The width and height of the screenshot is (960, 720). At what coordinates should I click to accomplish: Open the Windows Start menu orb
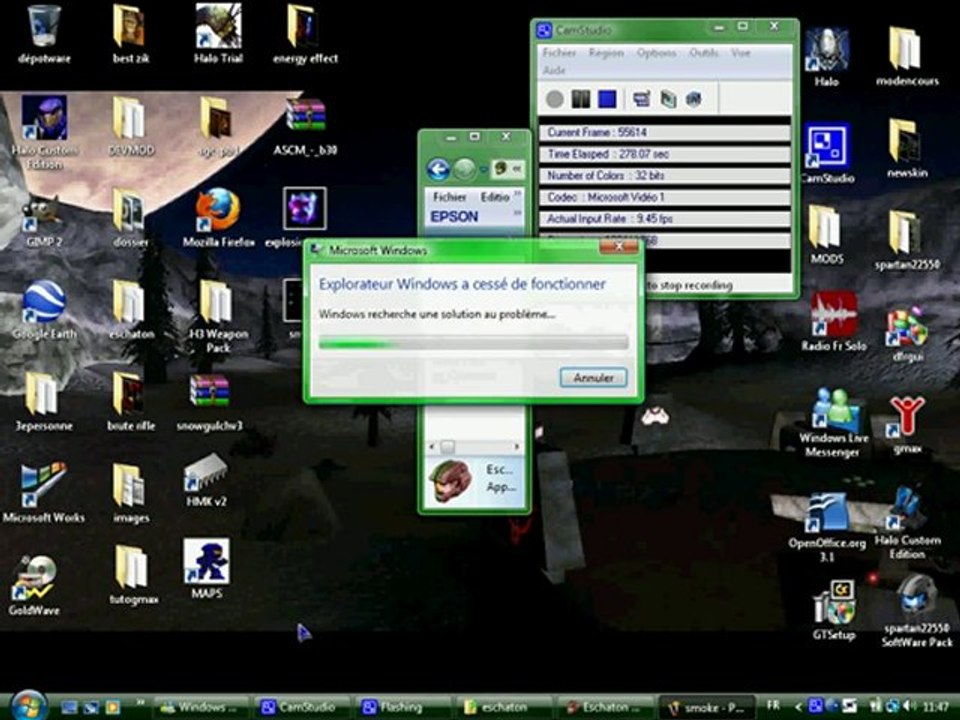28,705
